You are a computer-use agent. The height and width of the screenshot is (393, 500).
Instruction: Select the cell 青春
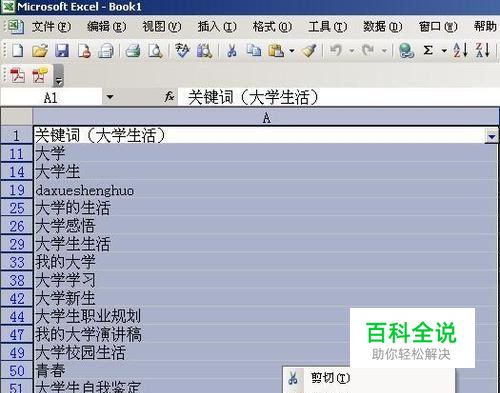265,370
